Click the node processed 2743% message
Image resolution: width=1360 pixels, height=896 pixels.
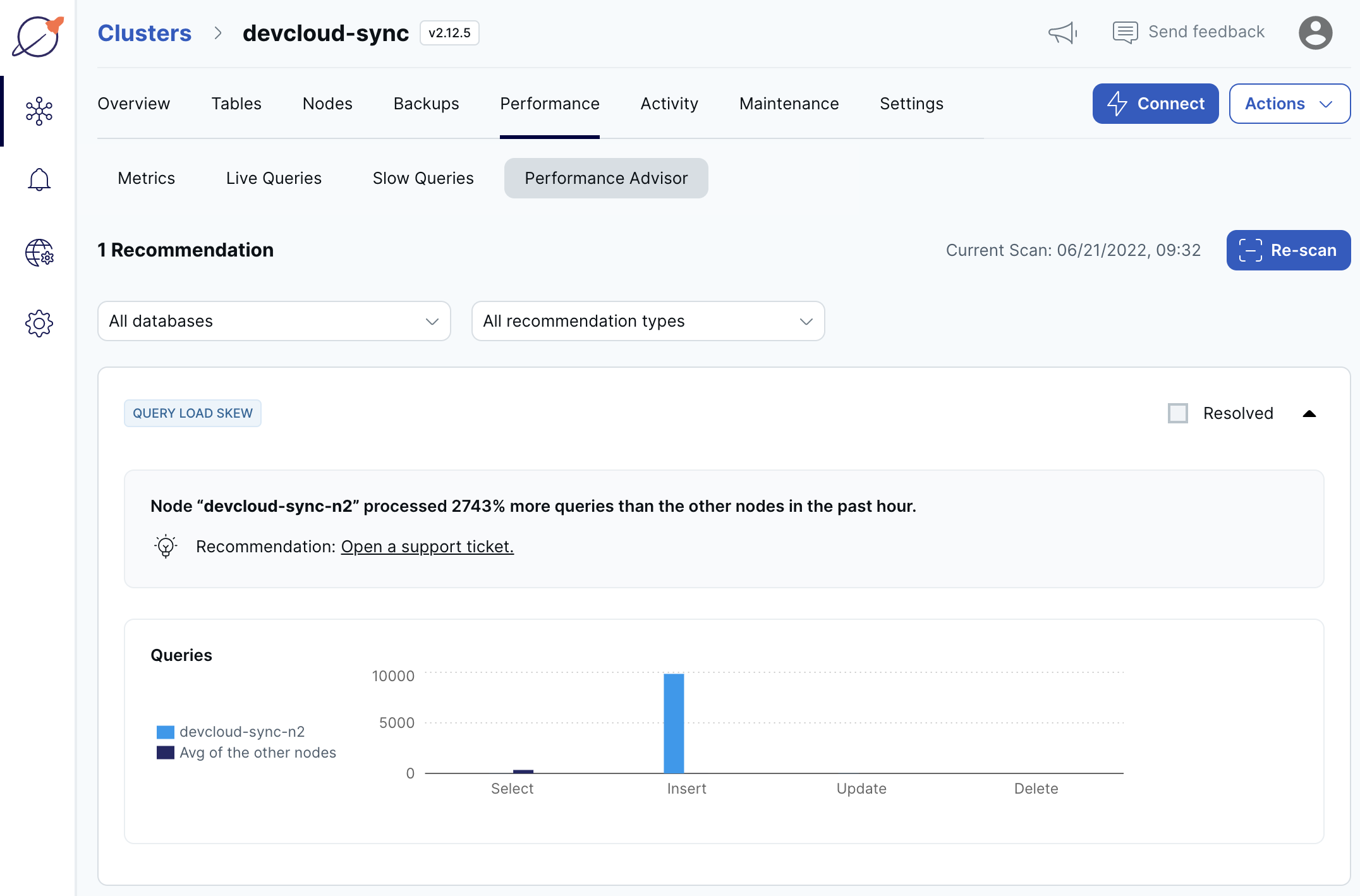point(533,506)
